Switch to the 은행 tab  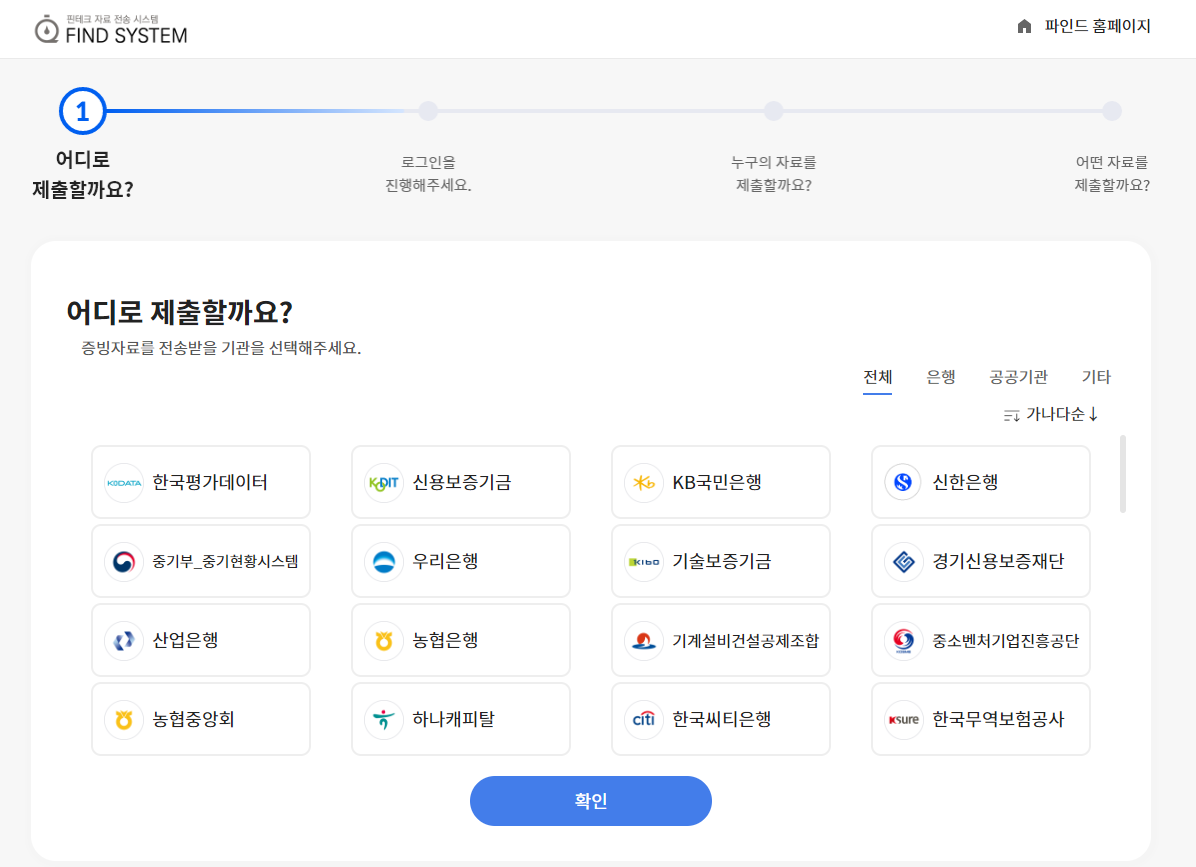(x=940, y=377)
